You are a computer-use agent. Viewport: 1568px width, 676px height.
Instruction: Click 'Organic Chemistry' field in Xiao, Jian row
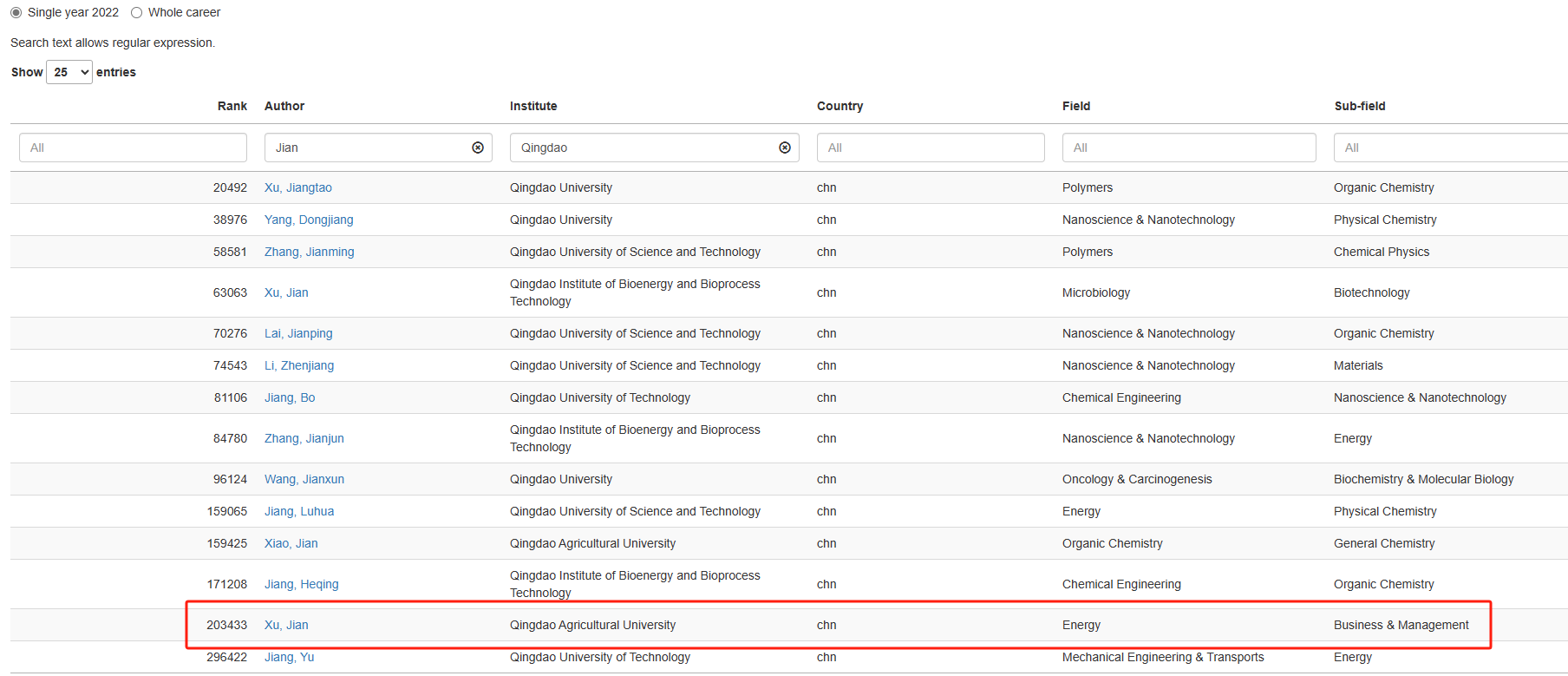click(x=1113, y=543)
